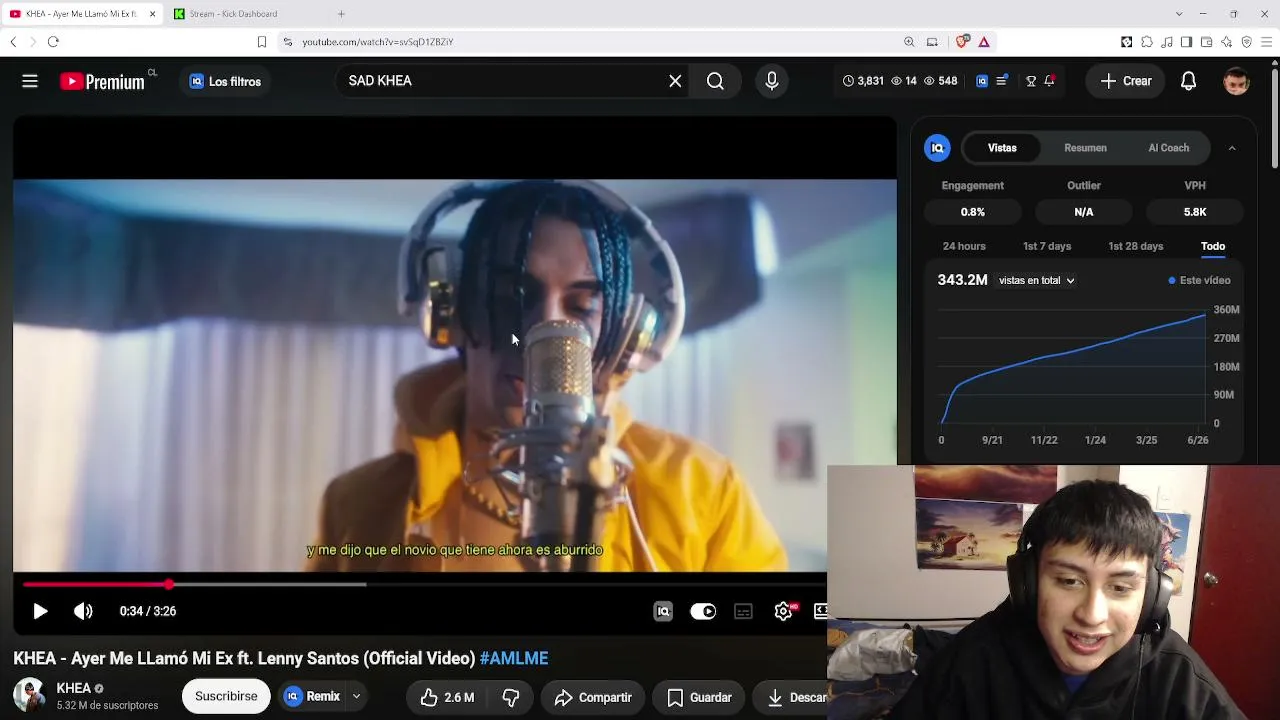Open the YouTube guide hamburger menu
This screenshot has width=1280, height=720.
(30, 81)
